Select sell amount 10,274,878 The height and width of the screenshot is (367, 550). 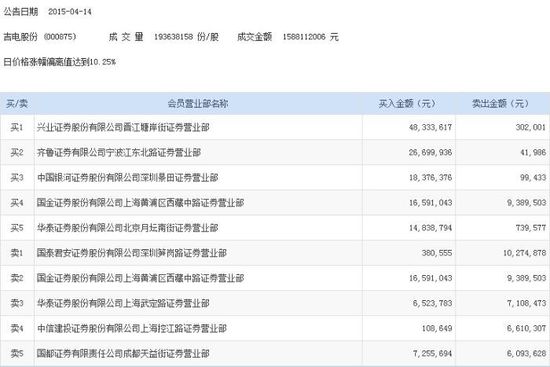click(x=525, y=253)
